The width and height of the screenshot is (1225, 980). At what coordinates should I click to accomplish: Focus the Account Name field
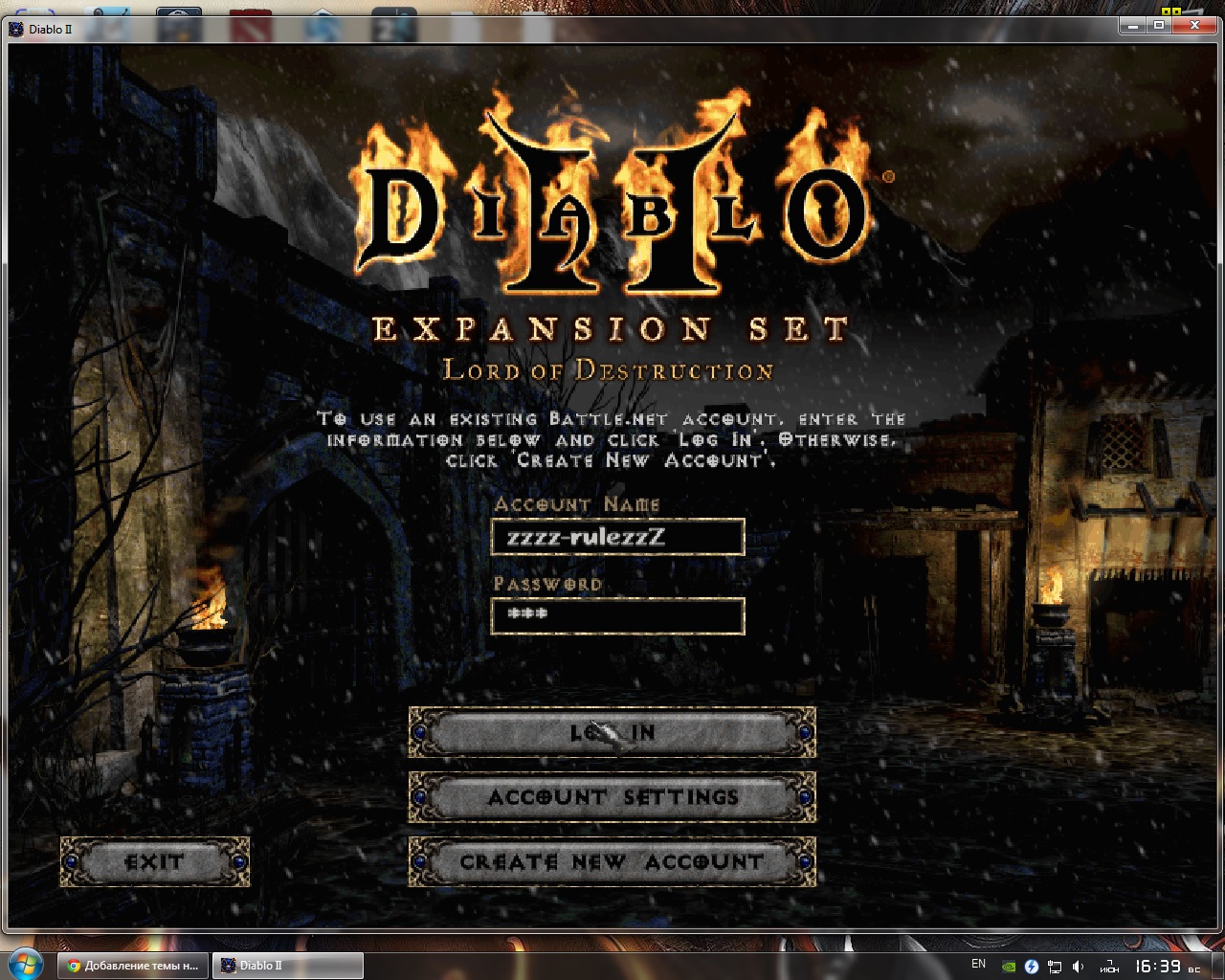[617, 537]
